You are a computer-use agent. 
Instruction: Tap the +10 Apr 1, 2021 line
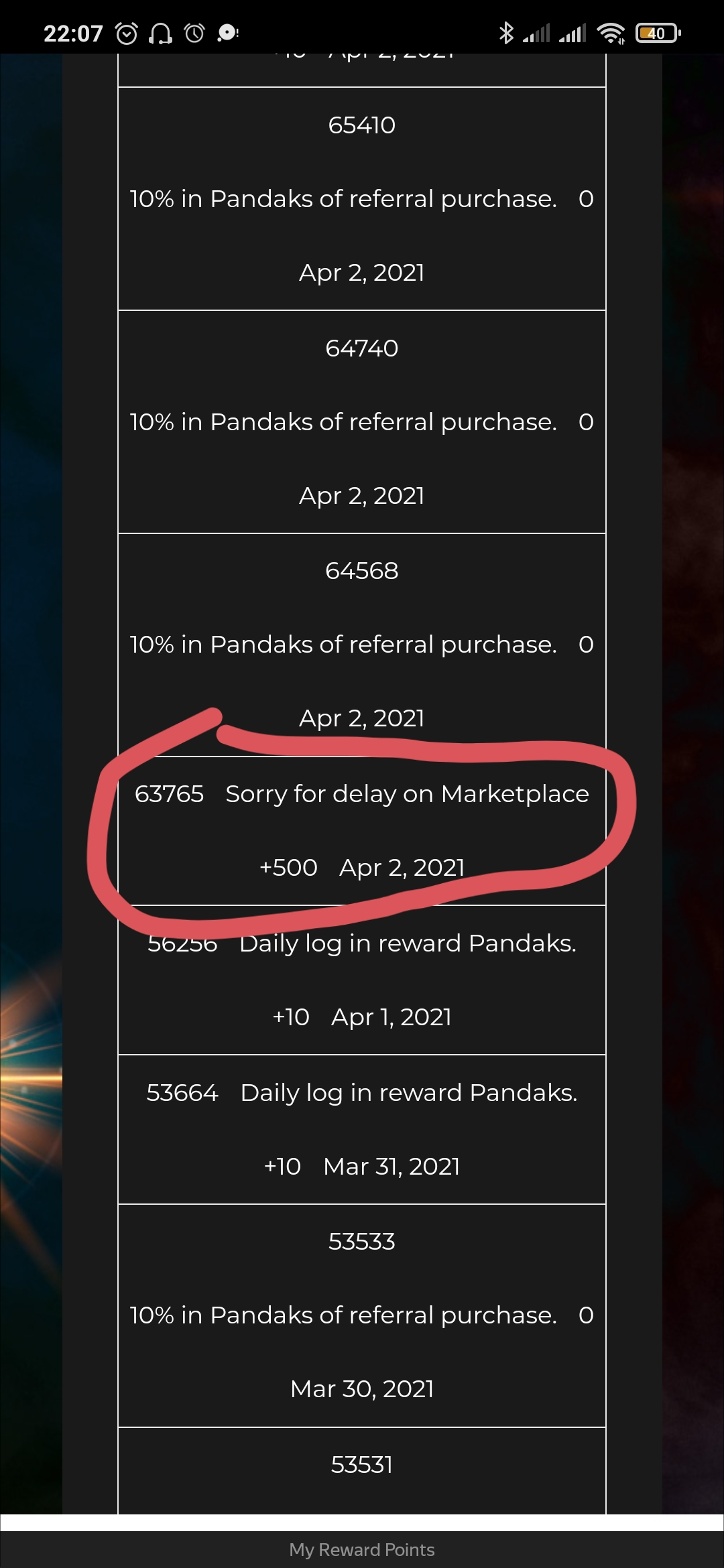click(362, 1017)
